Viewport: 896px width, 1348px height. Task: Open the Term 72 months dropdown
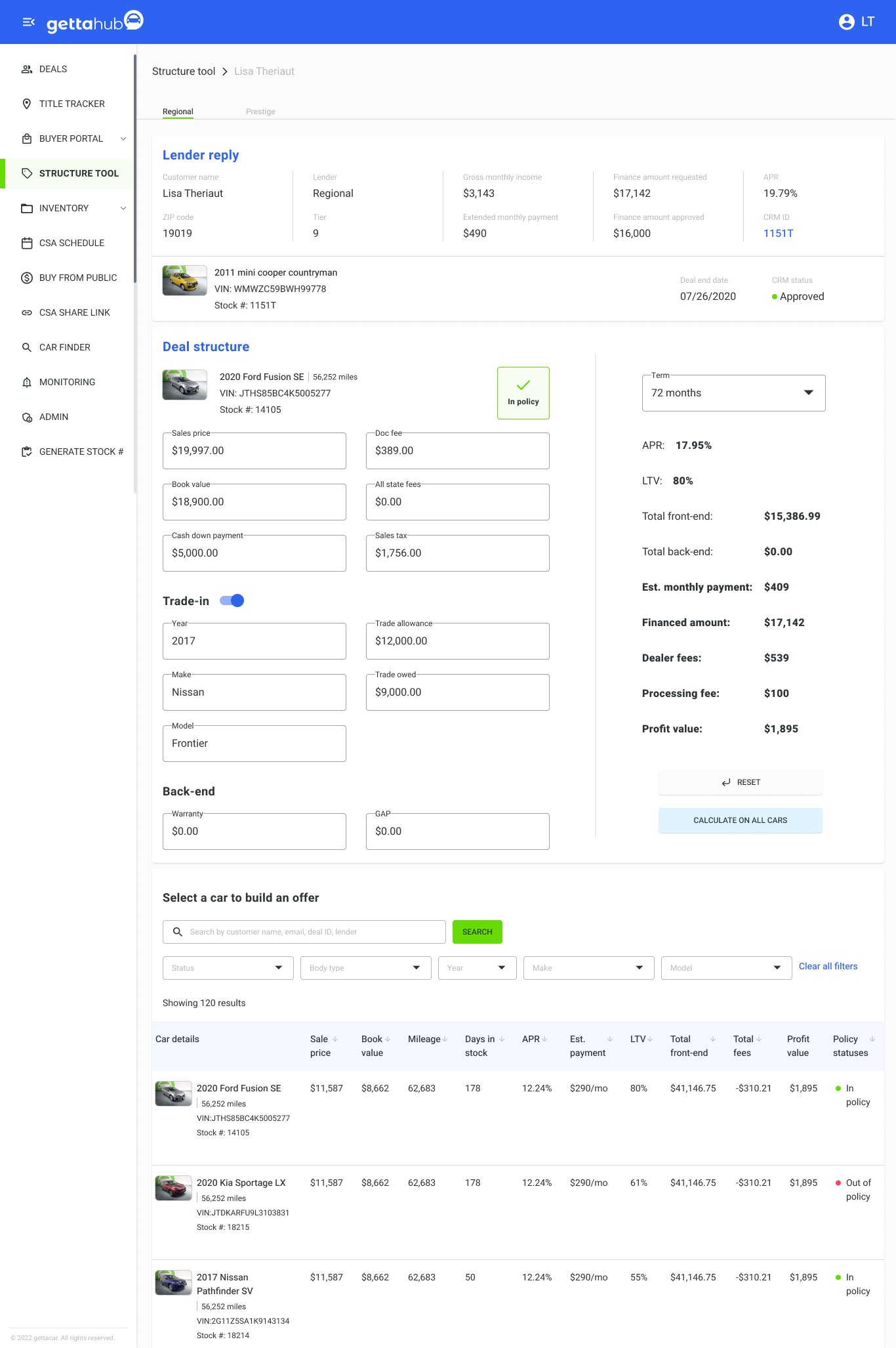pyautogui.click(x=733, y=393)
